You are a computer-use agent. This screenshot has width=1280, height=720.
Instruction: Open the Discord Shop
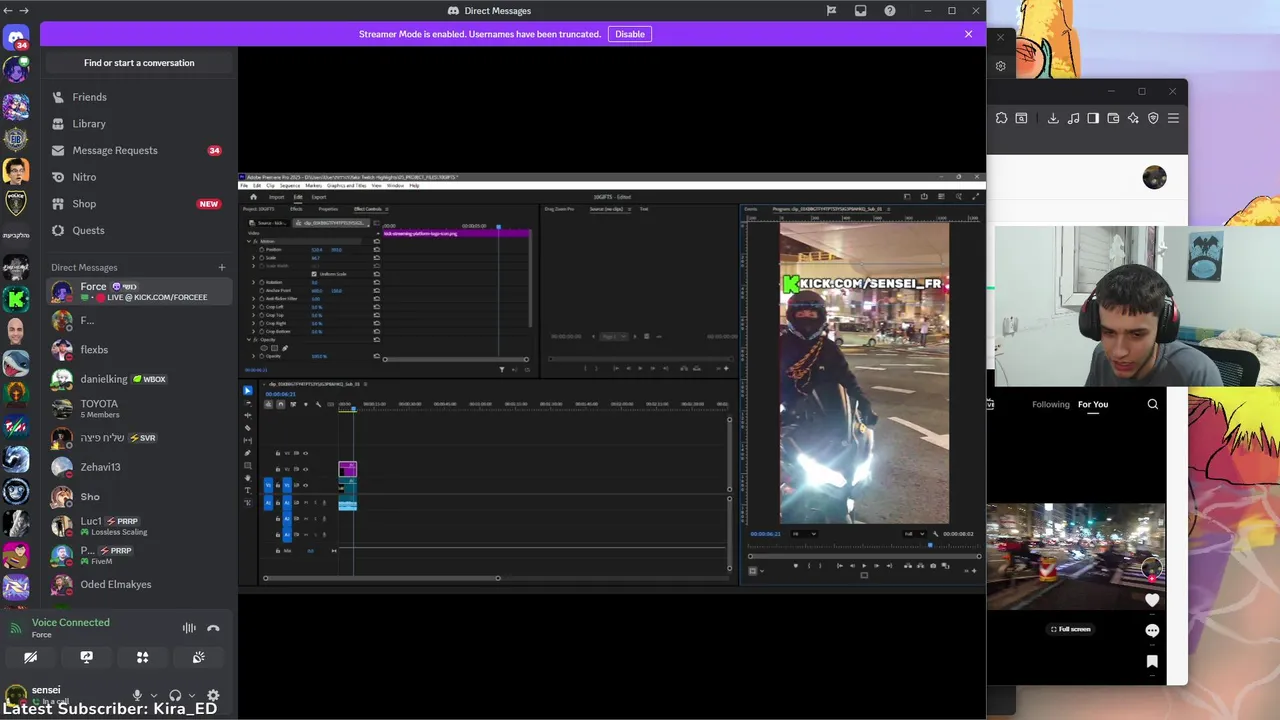coord(139,204)
